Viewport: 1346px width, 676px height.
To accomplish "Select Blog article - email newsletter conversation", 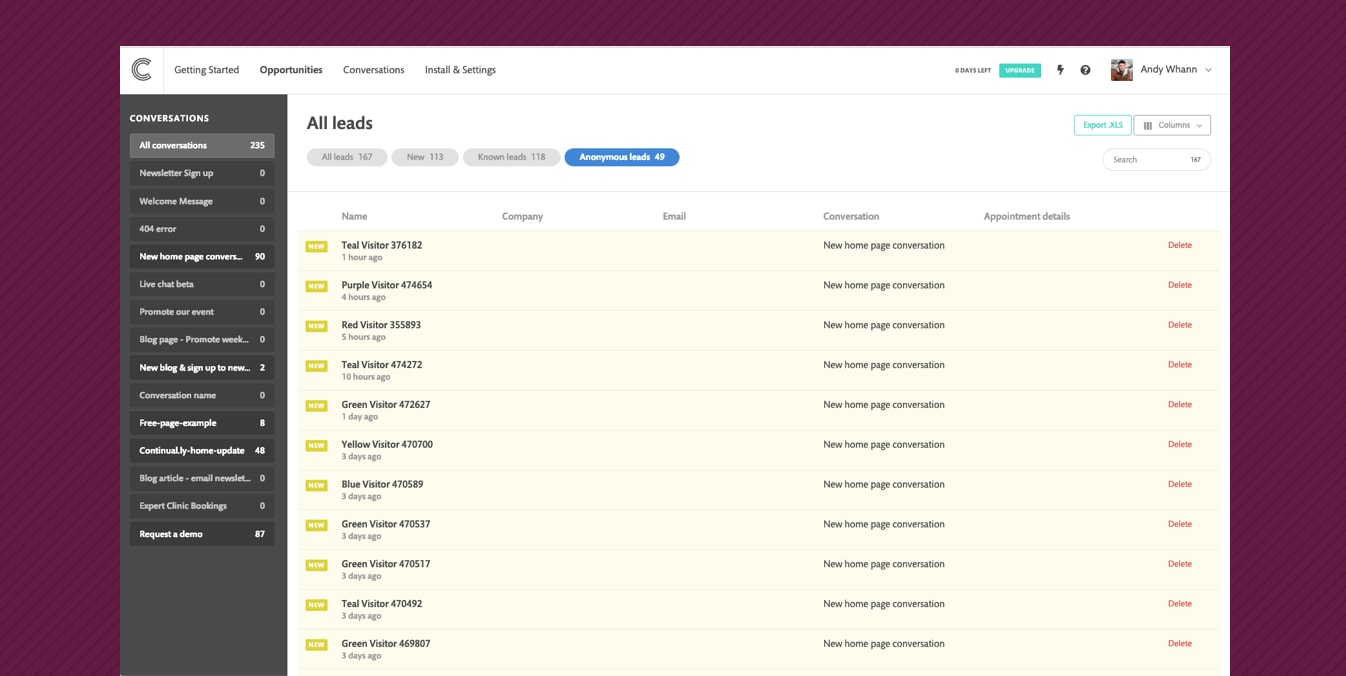I will [x=202, y=478].
